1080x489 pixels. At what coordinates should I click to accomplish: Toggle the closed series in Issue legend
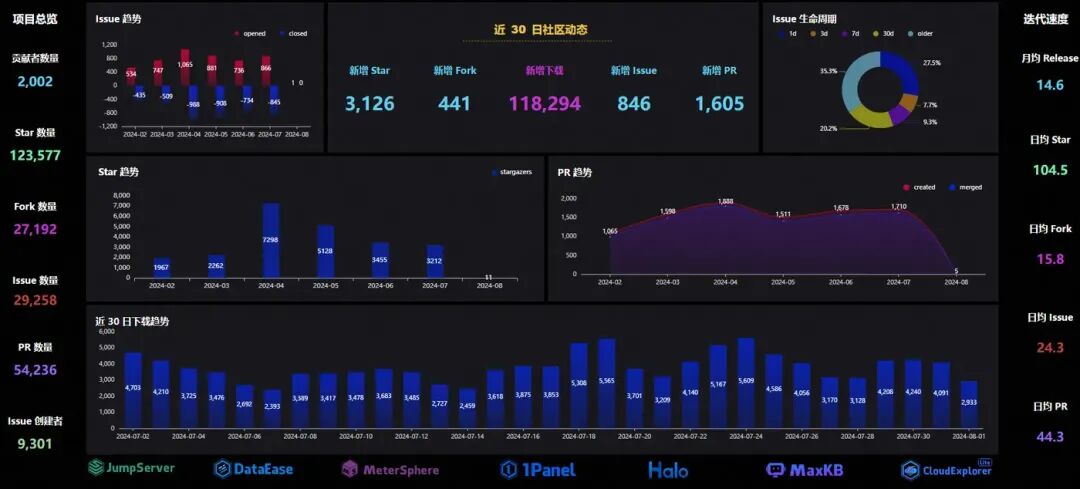point(293,34)
